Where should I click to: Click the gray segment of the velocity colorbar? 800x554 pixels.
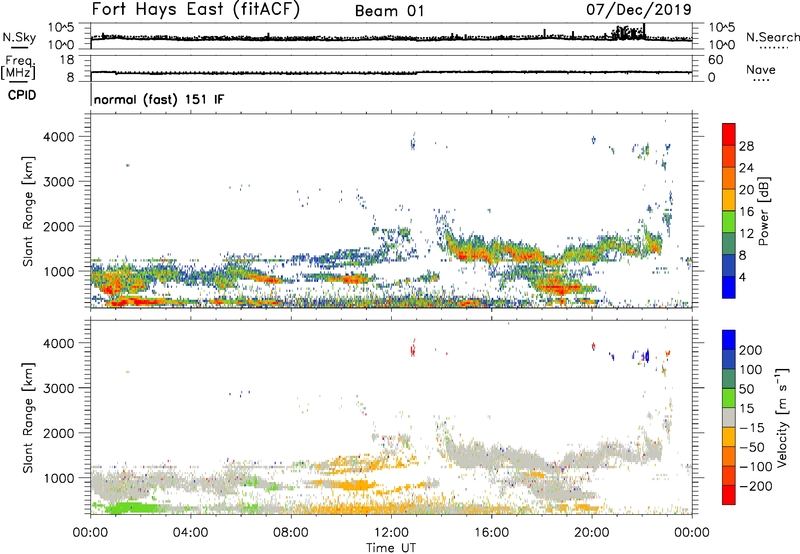[x=729, y=417]
